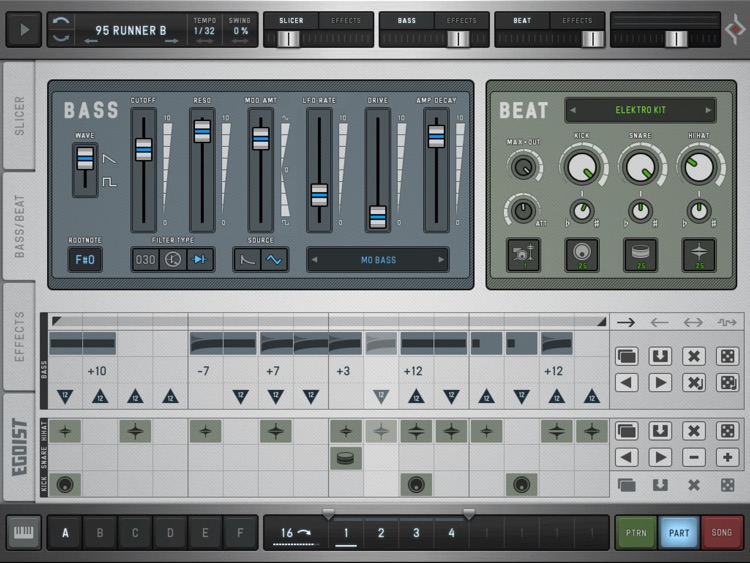Open the ELEKTRO KIT selector
Viewport: 750px width, 563px height.
click(x=640, y=110)
